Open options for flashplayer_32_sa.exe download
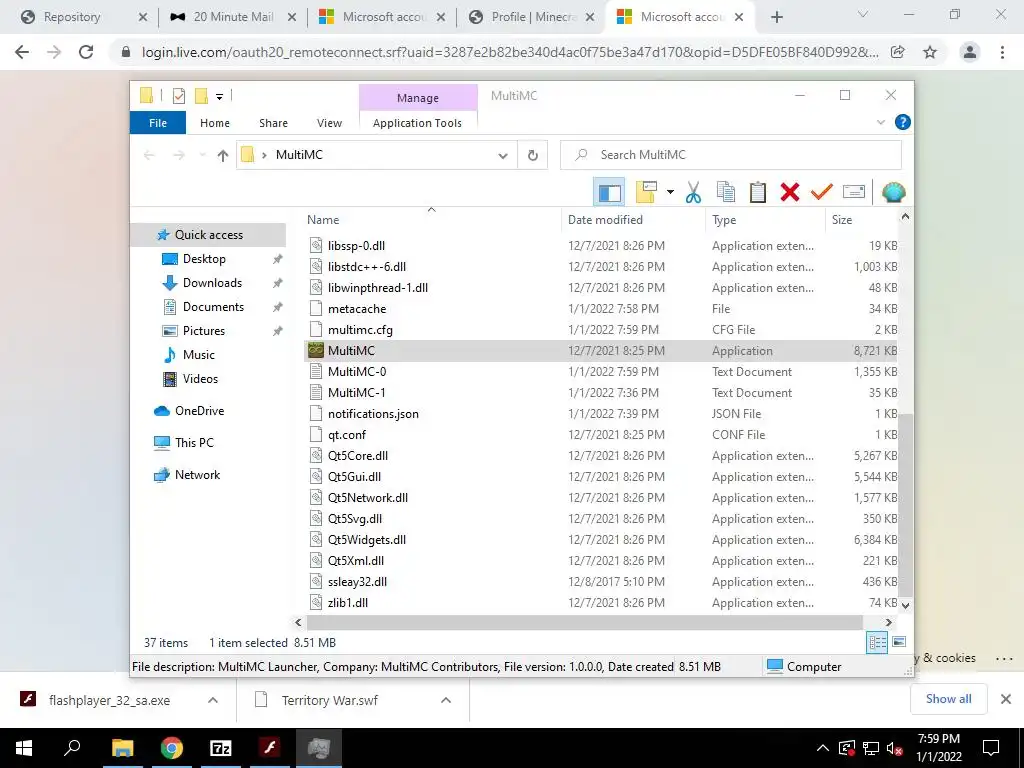 point(213,700)
